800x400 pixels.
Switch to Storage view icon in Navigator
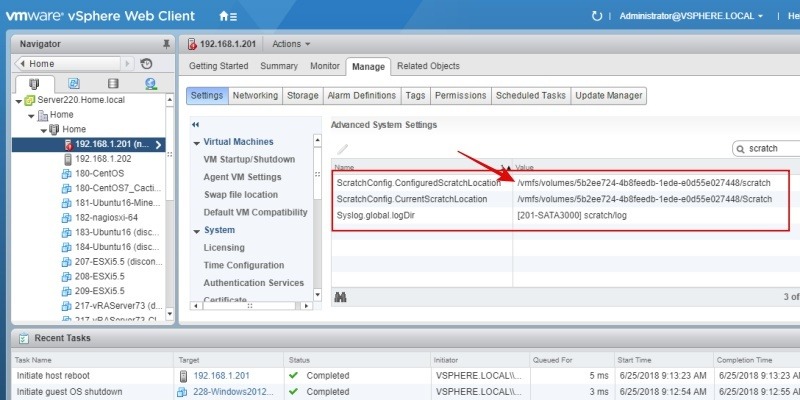pos(113,84)
